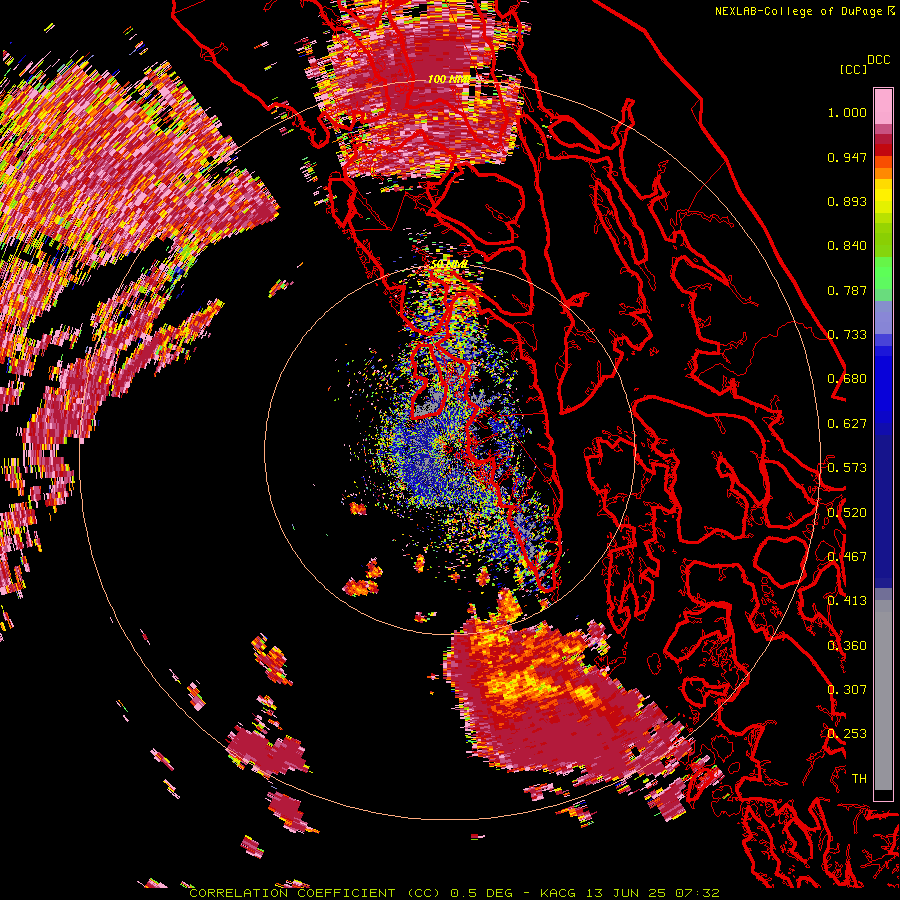The height and width of the screenshot is (900, 900).
Task: Click the 0.360 scale value
Action: click(847, 646)
